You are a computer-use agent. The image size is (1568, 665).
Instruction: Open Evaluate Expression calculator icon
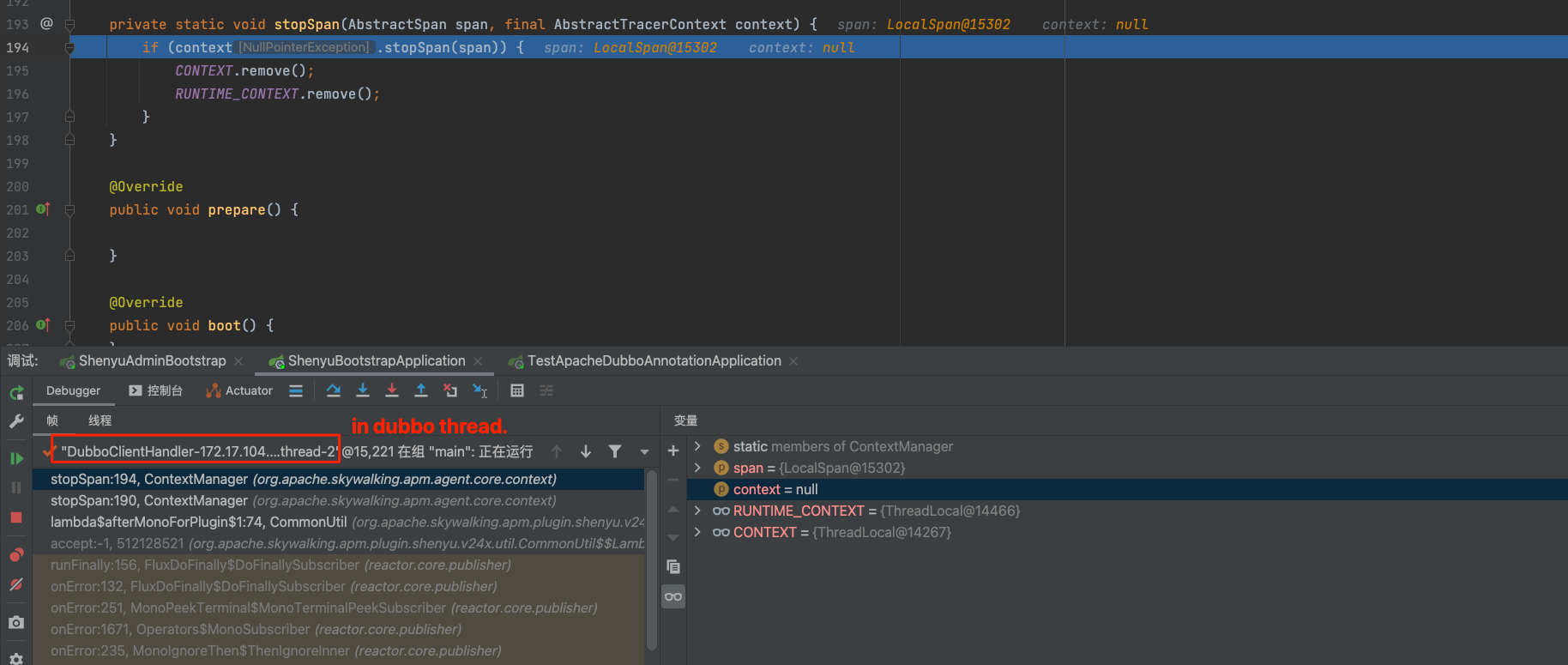click(517, 390)
